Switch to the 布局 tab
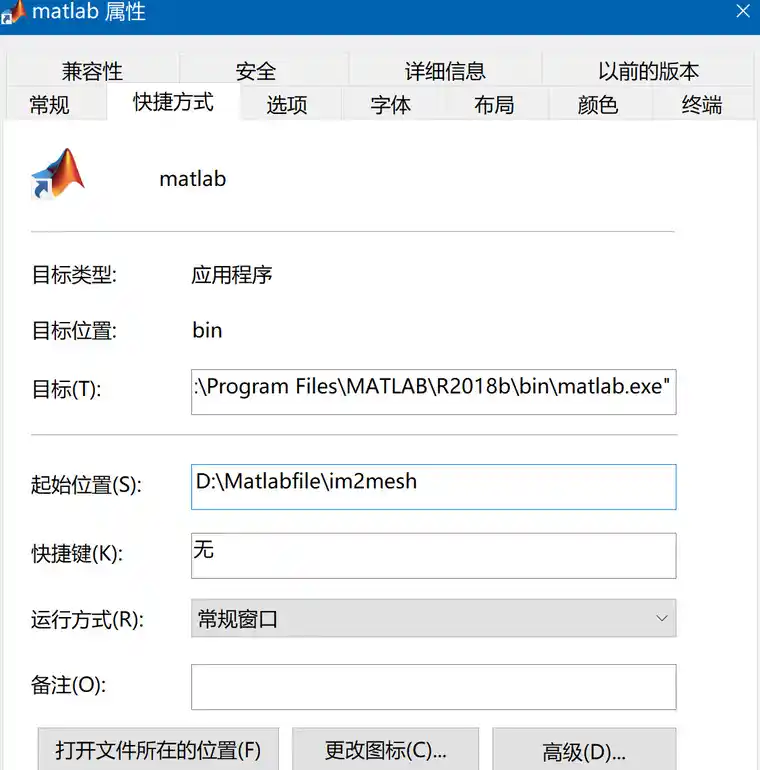This screenshot has width=760, height=770. point(494,104)
